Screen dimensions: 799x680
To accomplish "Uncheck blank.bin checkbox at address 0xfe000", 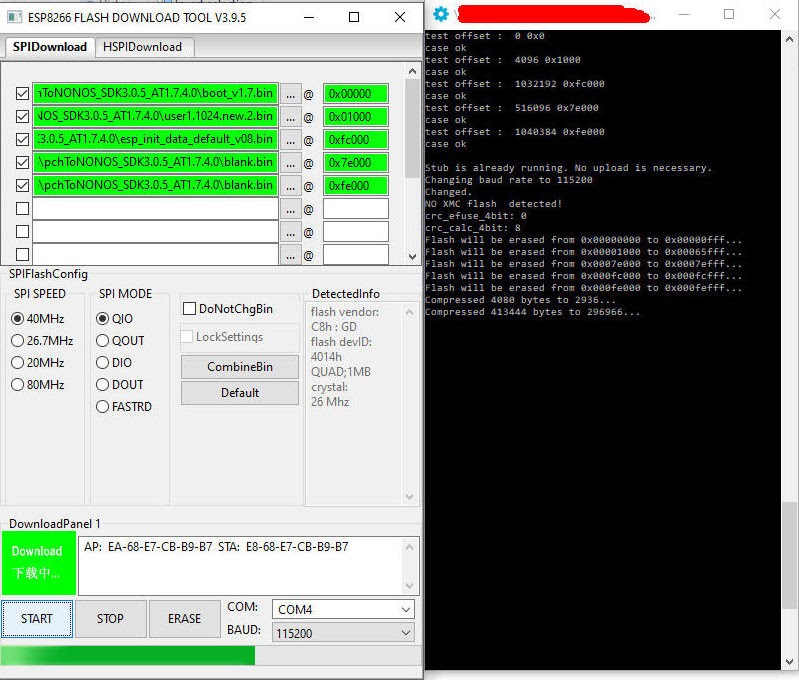I will (22, 185).
